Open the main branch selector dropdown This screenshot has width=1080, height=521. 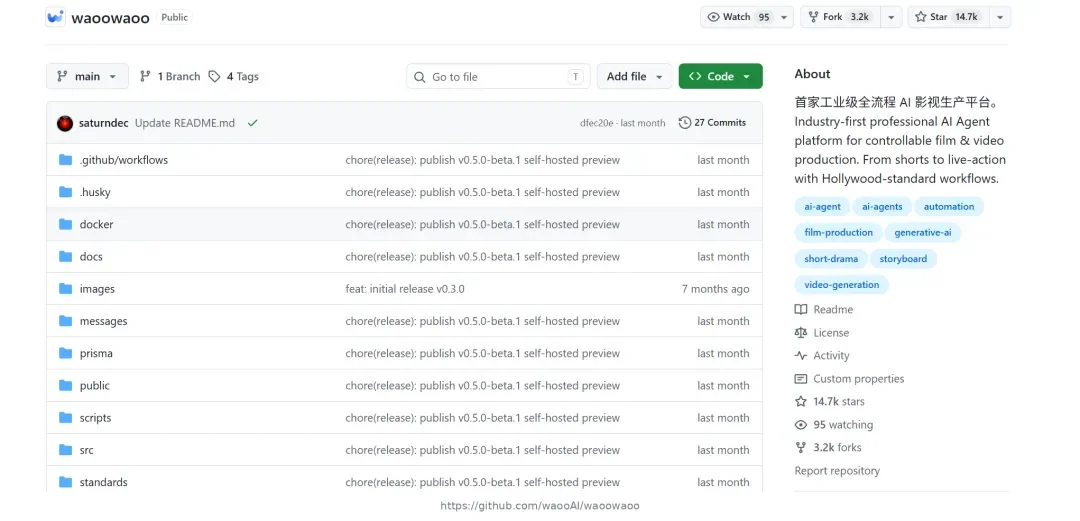pyautogui.click(x=87, y=76)
